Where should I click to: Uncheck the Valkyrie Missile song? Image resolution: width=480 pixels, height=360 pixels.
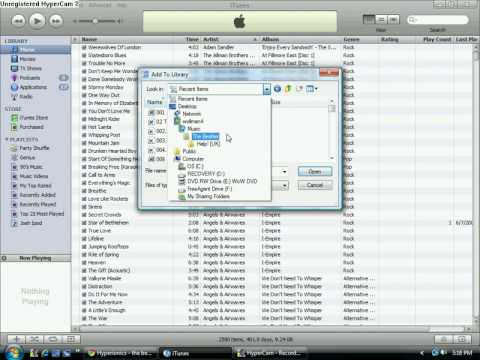(84, 278)
